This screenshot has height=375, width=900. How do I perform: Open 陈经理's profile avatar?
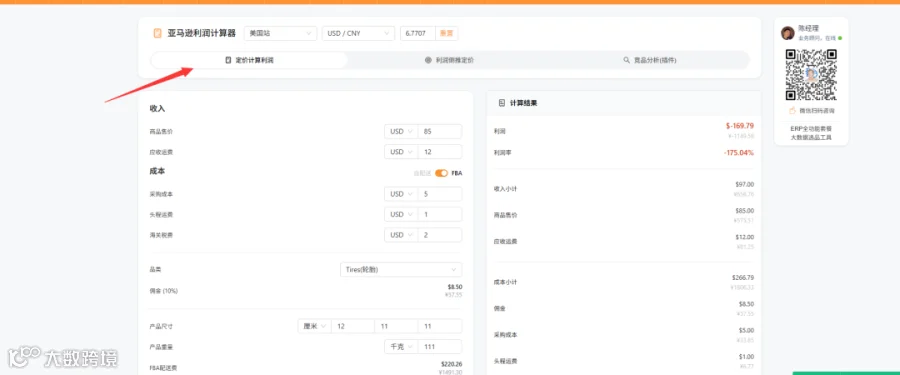(788, 33)
